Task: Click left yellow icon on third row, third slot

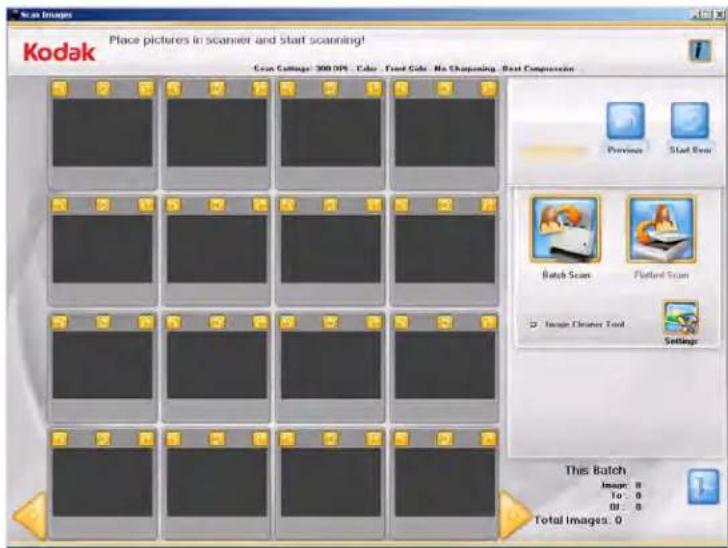Action: [287, 322]
